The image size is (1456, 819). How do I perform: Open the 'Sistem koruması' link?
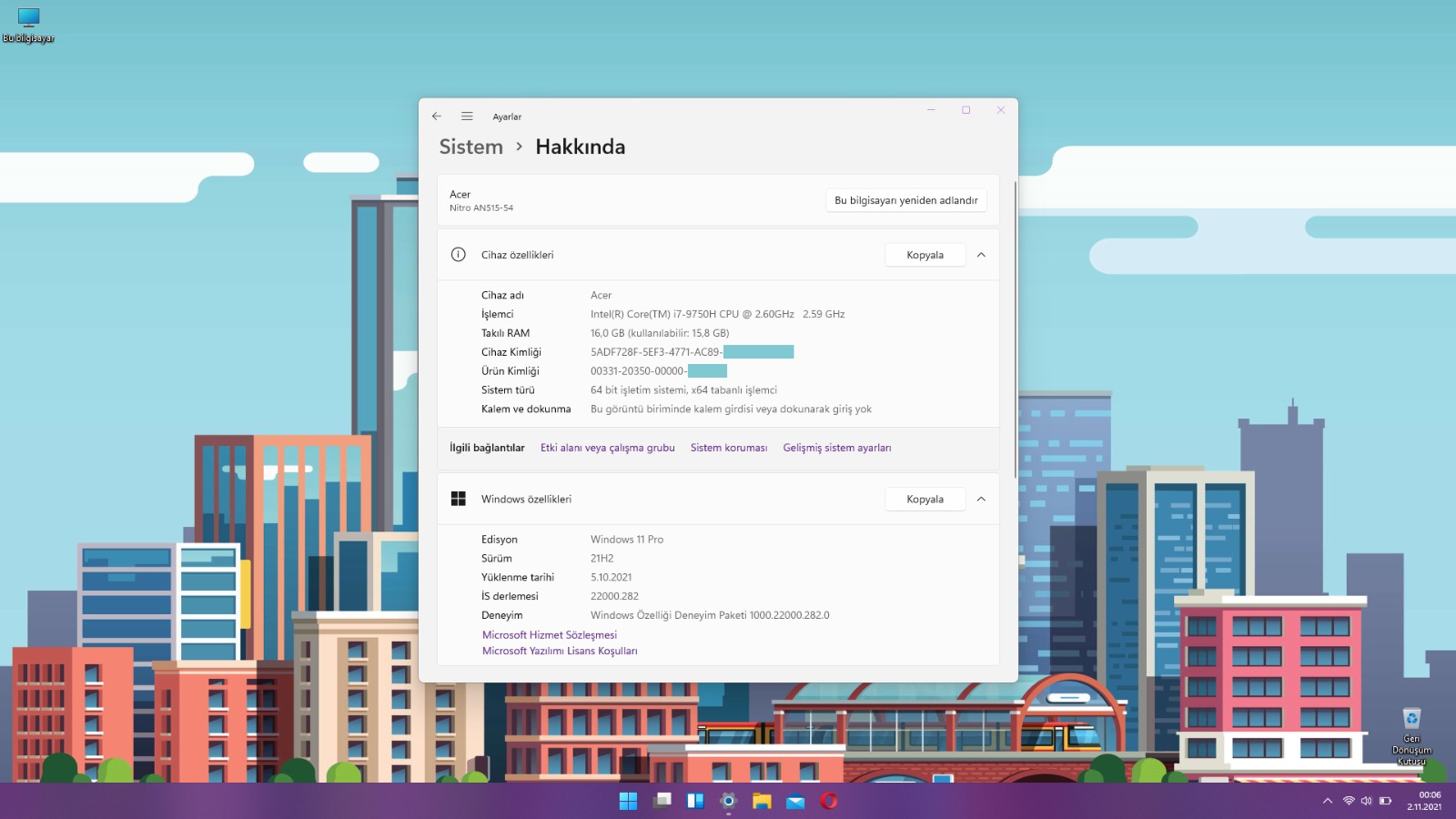[729, 448]
